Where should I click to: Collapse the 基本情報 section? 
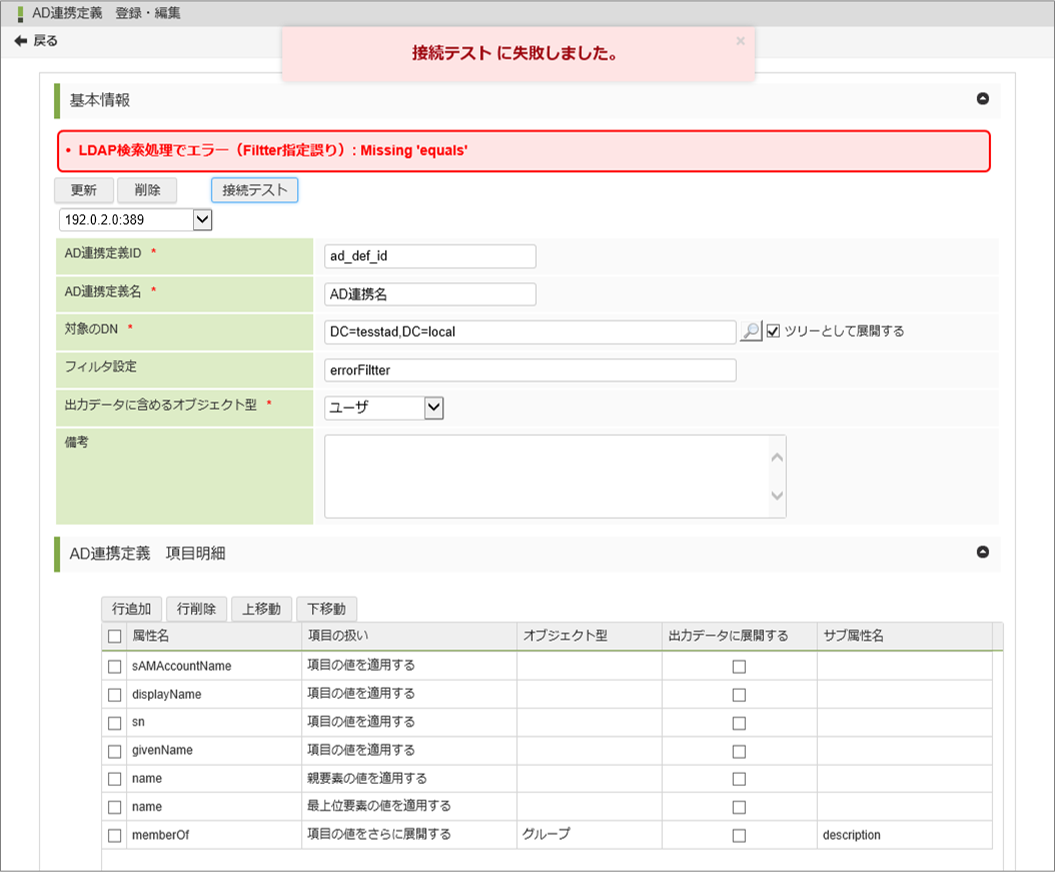[x=982, y=99]
